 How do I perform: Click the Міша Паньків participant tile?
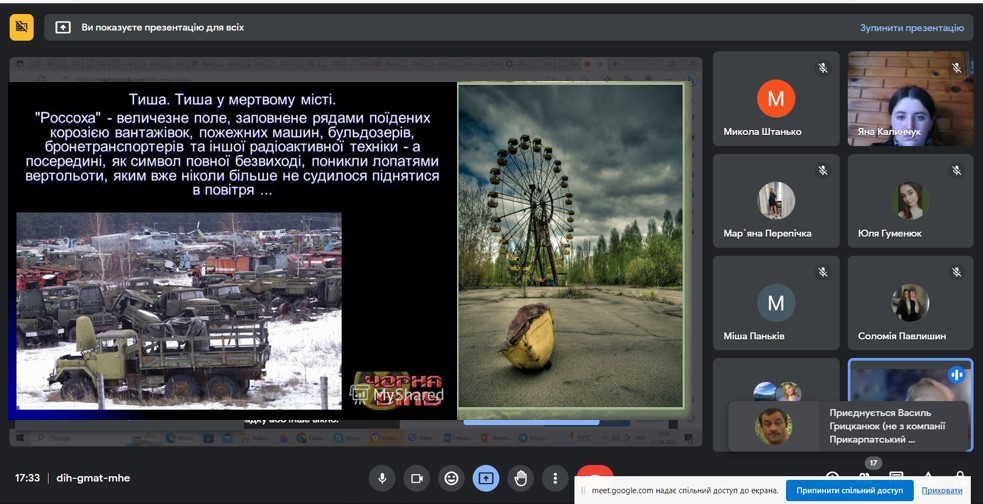775,304
